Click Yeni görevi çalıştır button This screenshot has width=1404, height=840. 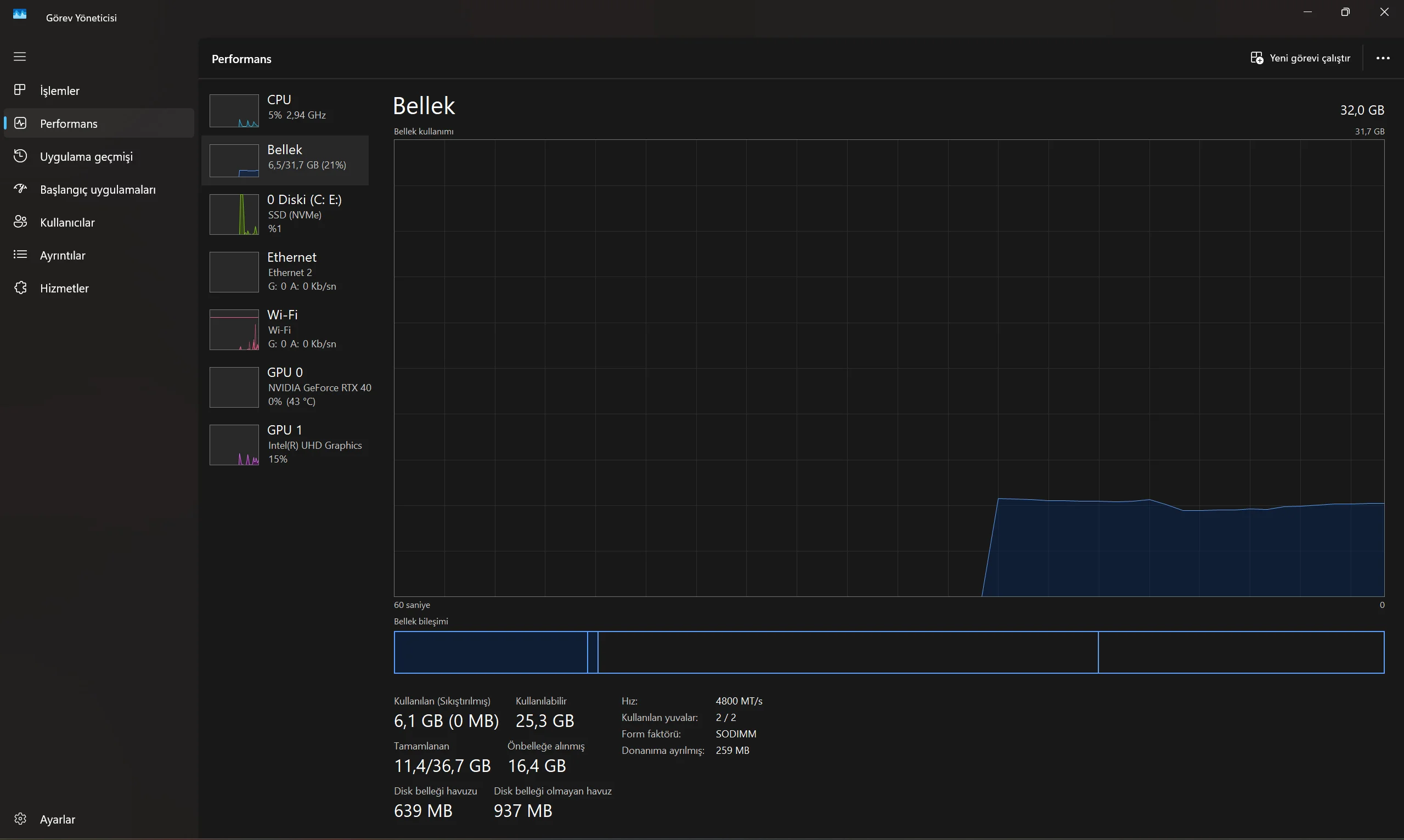[x=1300, y=58]
